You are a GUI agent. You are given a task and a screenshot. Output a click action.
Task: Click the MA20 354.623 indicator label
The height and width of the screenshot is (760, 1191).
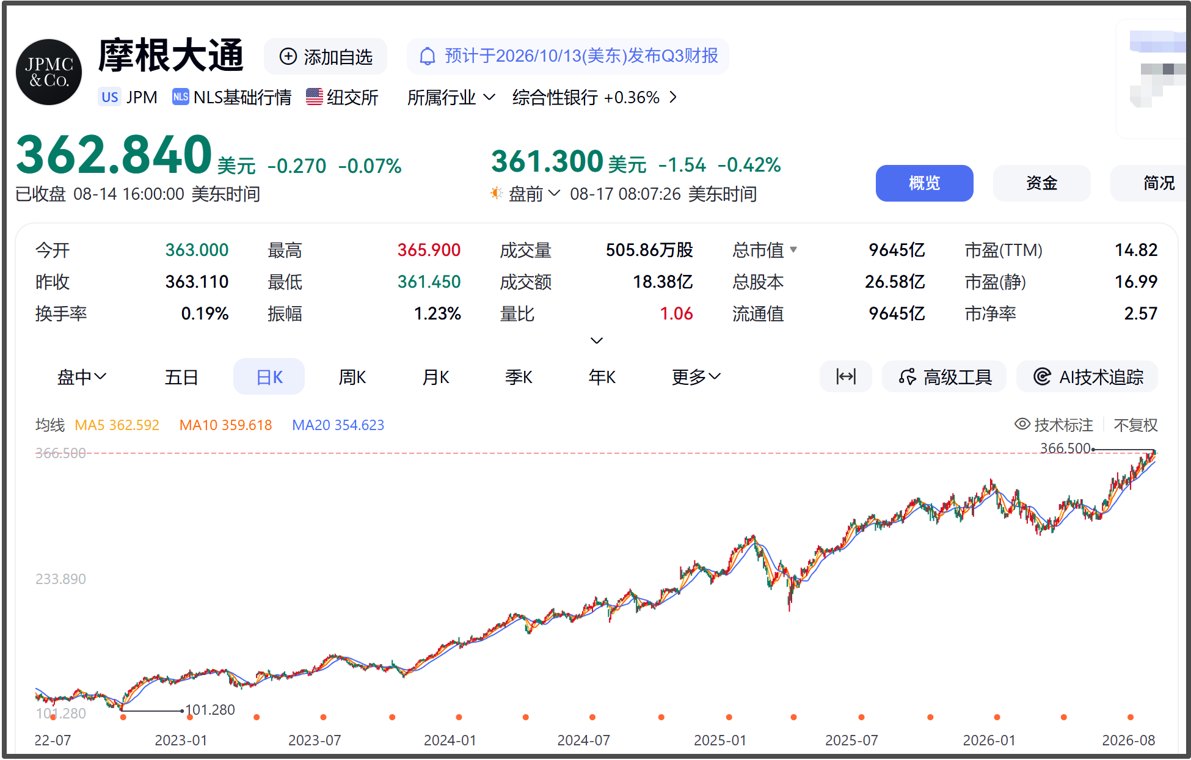click(338, 425)
